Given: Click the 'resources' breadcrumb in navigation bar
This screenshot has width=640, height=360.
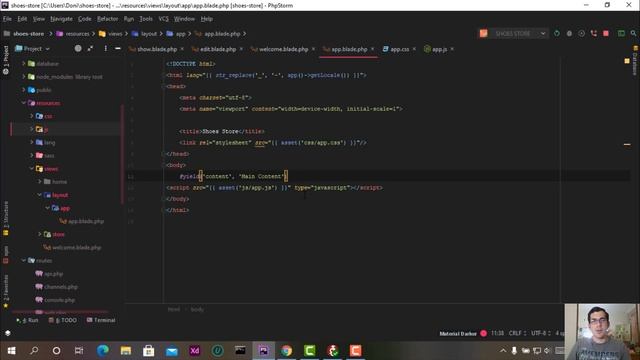Looking at the screenshot, I should 77,33.
